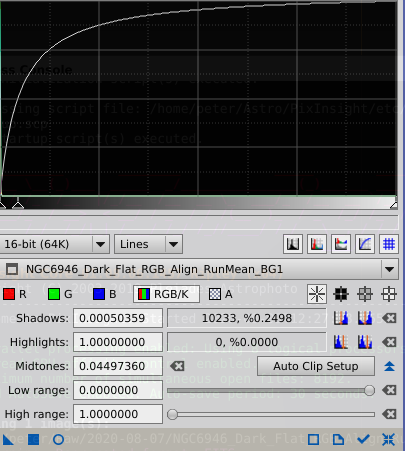Viewport: 405px width, 451px height.
Task: Click the view icon beside NGC6946 name
Action: coord(12,269)
